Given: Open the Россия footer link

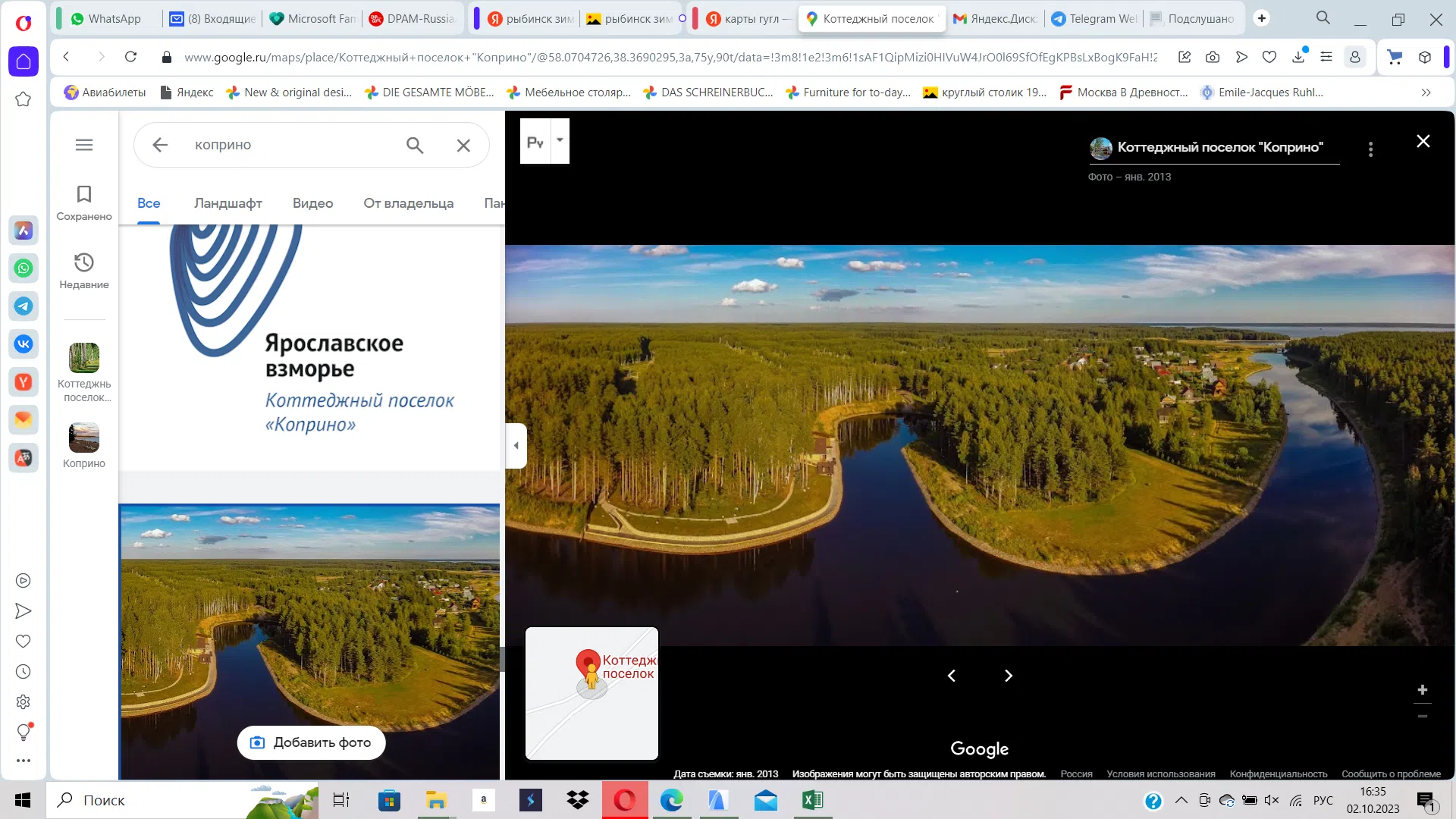Looking at the screenshot, I should pos(1076,774).
